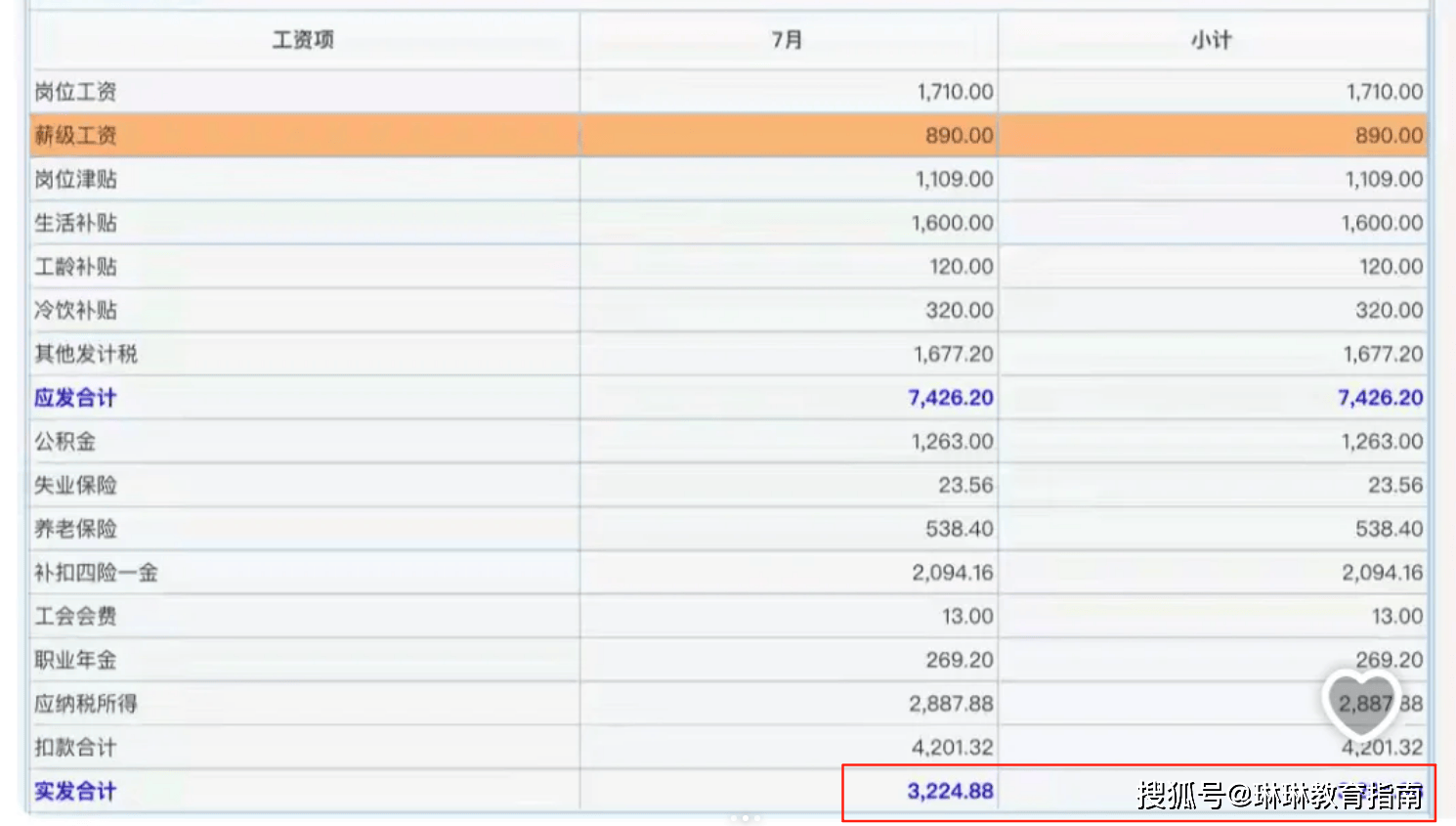This screenshot has width=1456, height=826.
Task: Click the 实发合计 bold label
Action: pyautogui.click(x=75, y=791)
